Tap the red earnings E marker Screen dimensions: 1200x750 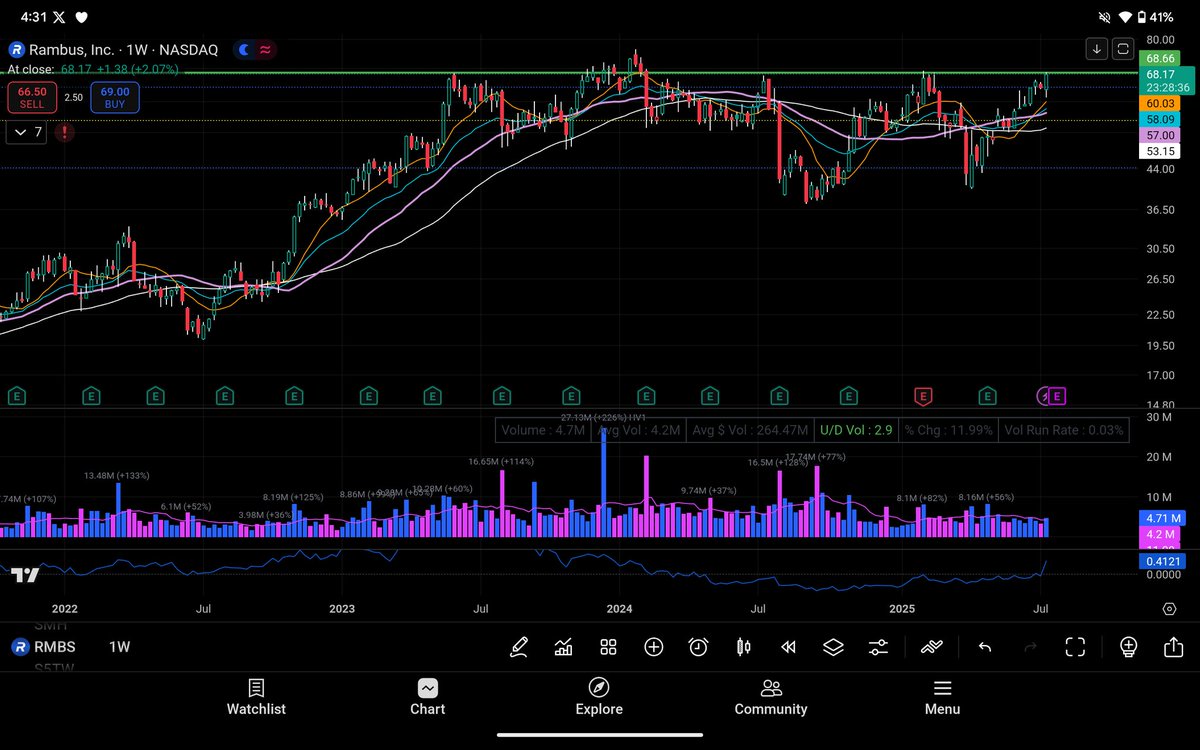point(923,396)
